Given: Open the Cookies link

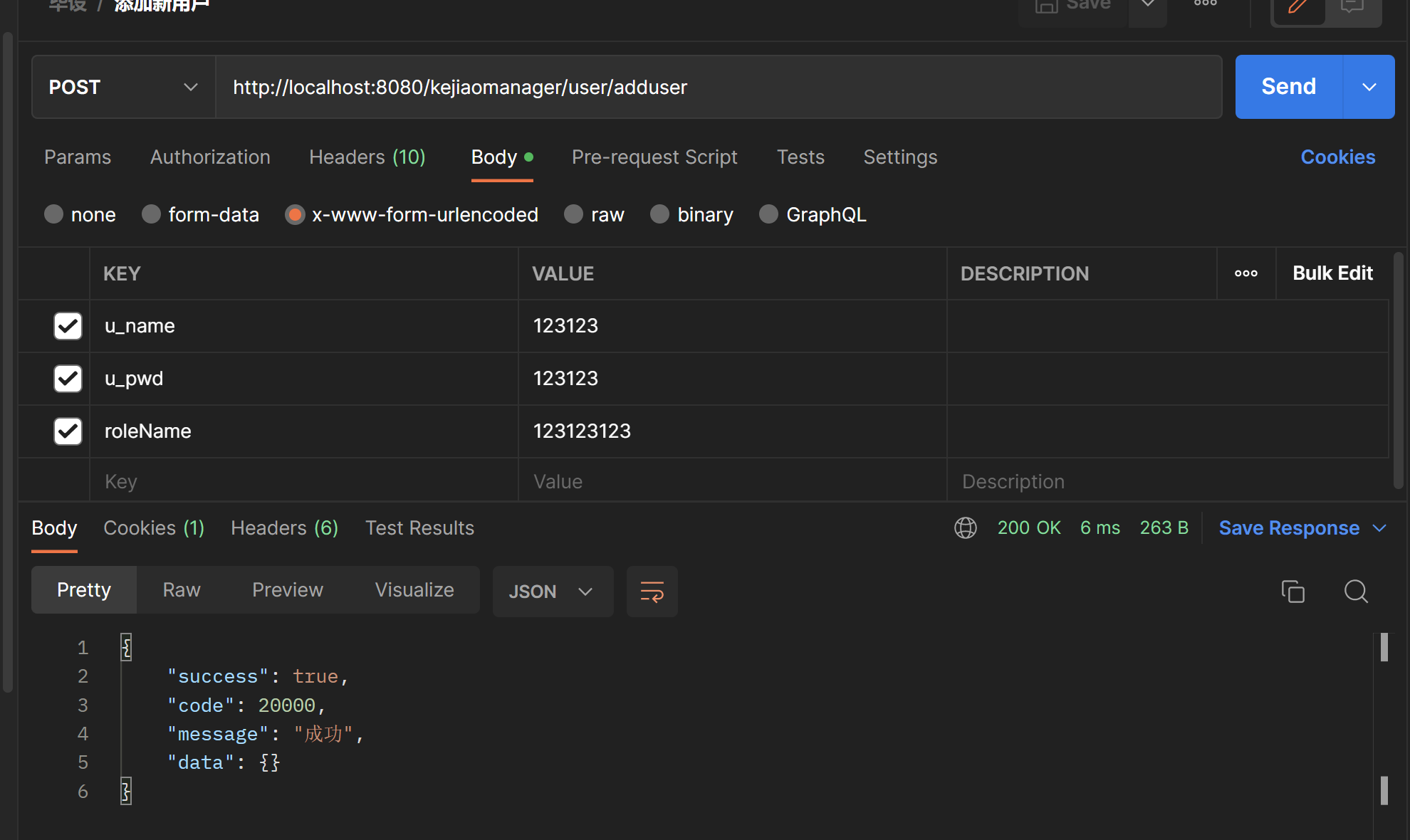Looking at the screenshot, I should point(1338,157).
